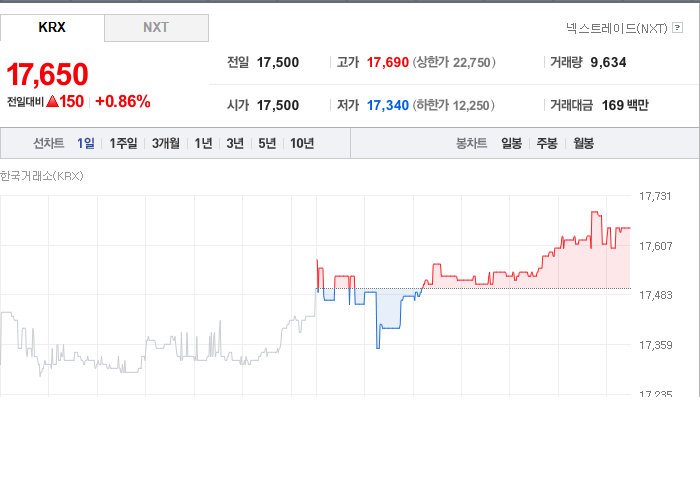Click the 시가 value 17,500

[x=278, y=105]
